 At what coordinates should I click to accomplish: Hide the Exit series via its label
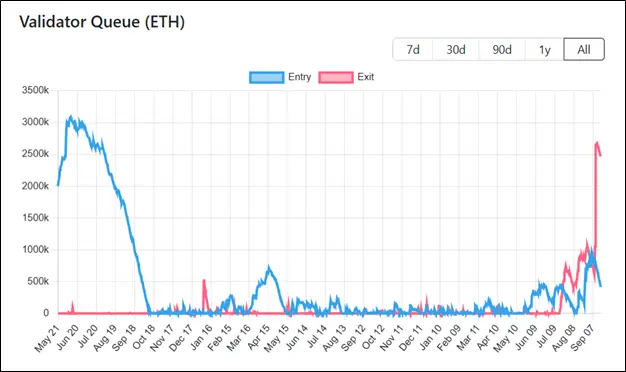[x=365, y=77]
